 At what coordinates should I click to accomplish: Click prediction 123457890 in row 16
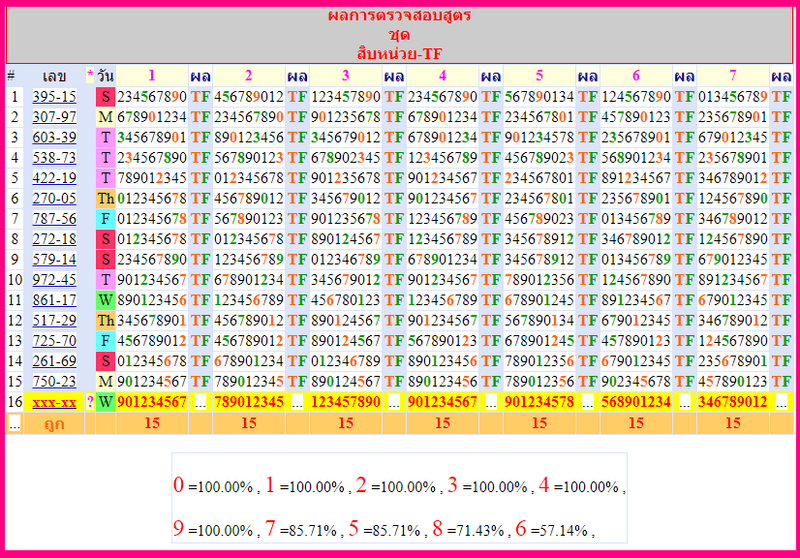point(345,402)
